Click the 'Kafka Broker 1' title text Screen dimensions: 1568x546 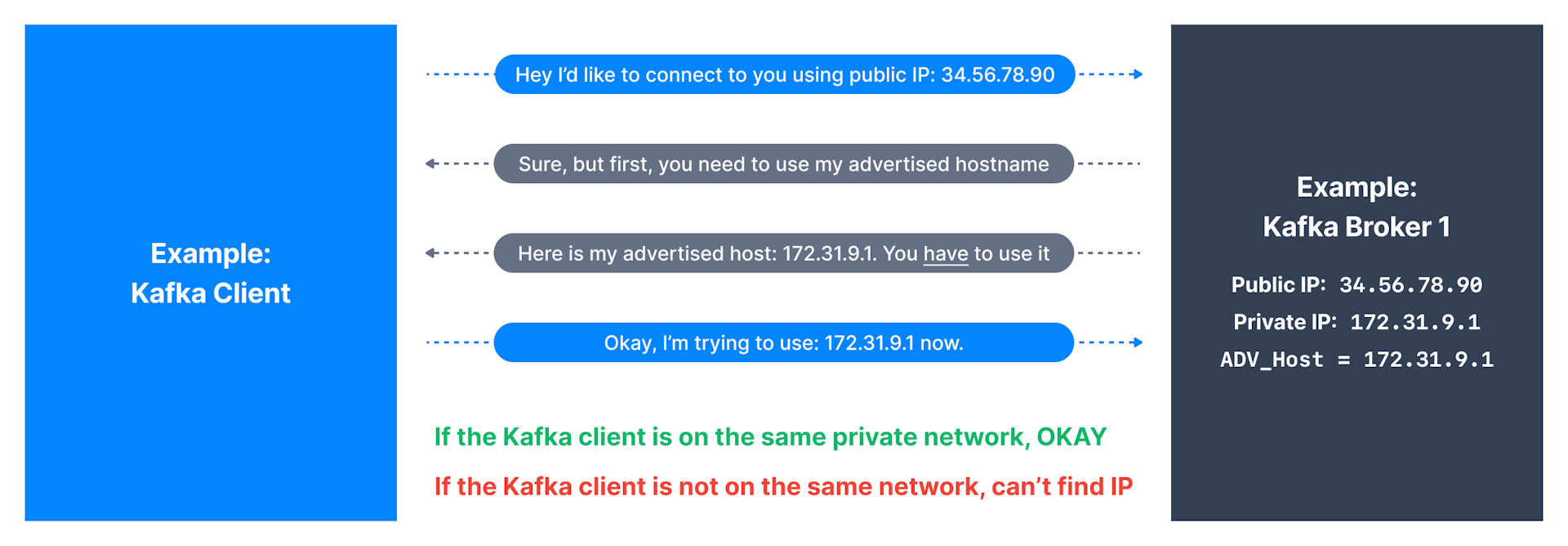[x=1356, y=226]
